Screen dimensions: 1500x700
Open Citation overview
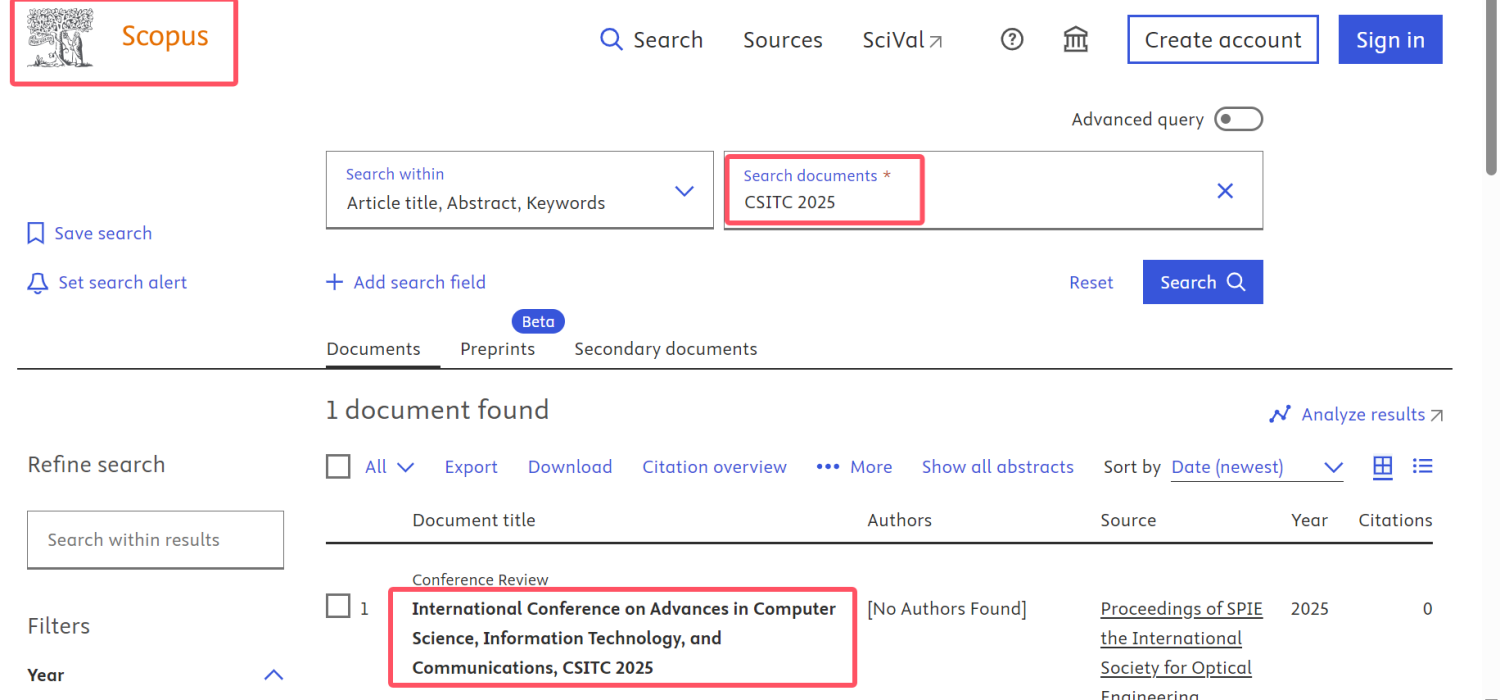pos(714,467)
